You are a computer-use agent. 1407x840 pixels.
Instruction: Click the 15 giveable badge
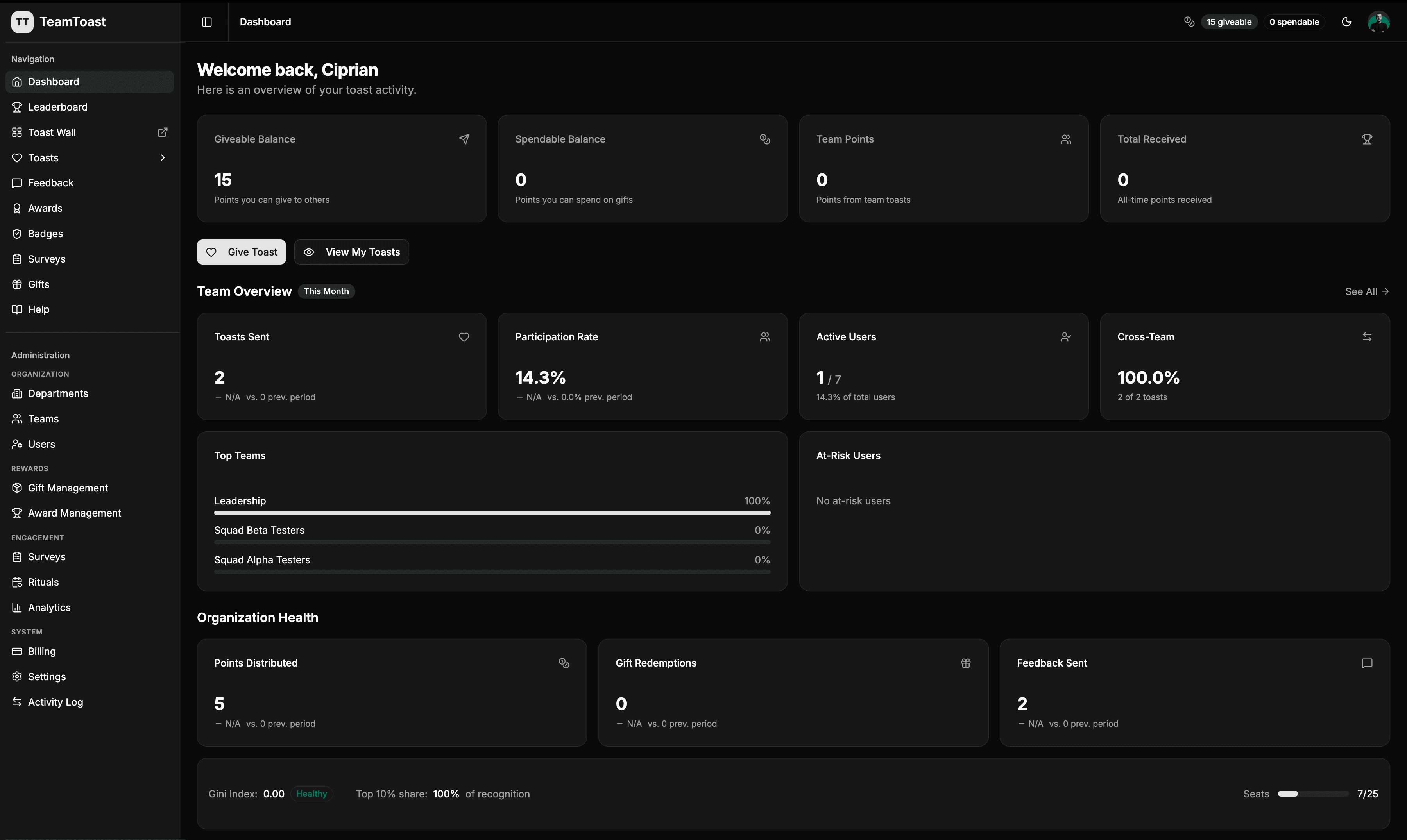tap(1228, 21)
